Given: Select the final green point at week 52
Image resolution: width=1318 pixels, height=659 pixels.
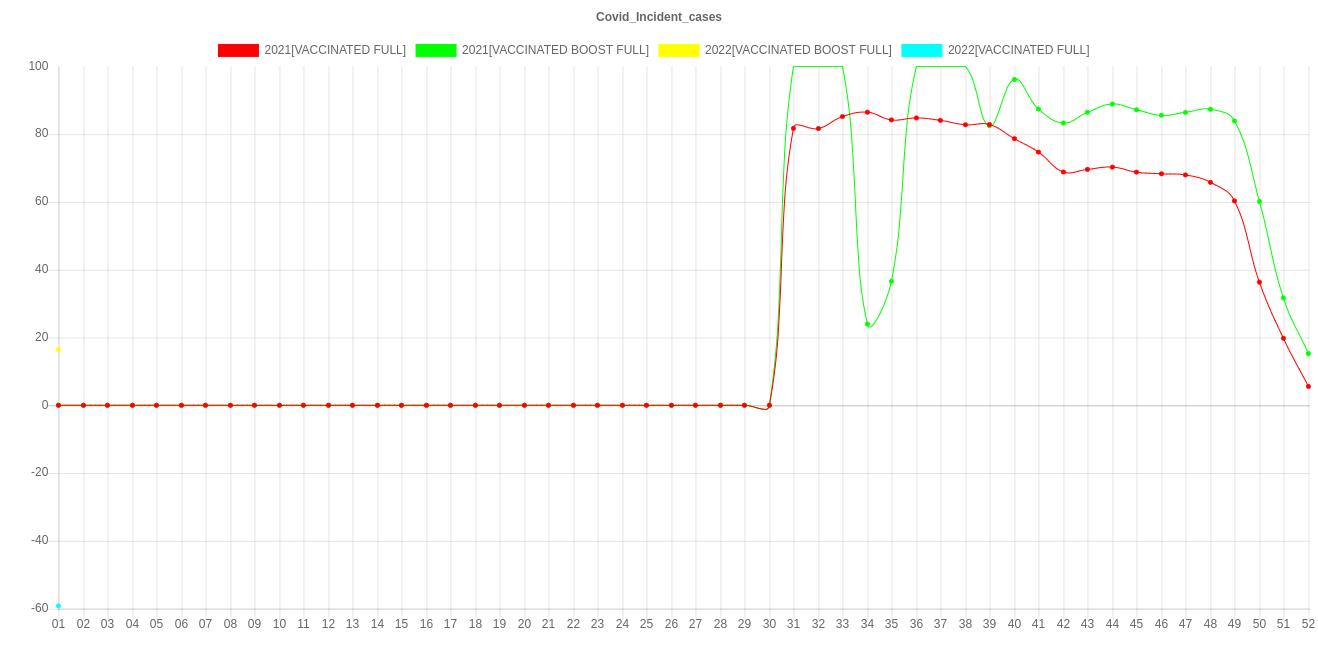Looking at the screenshot, I should coord(1308,353).
